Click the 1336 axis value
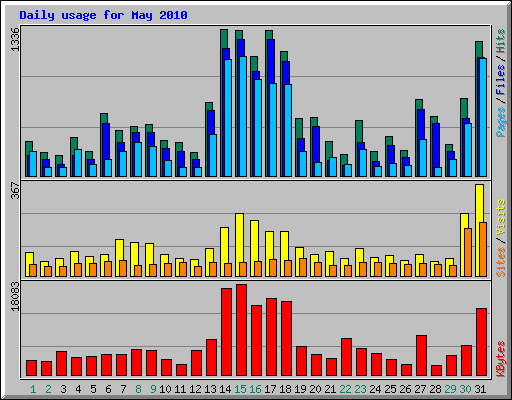The image size is (512, 400). (15, 39)
